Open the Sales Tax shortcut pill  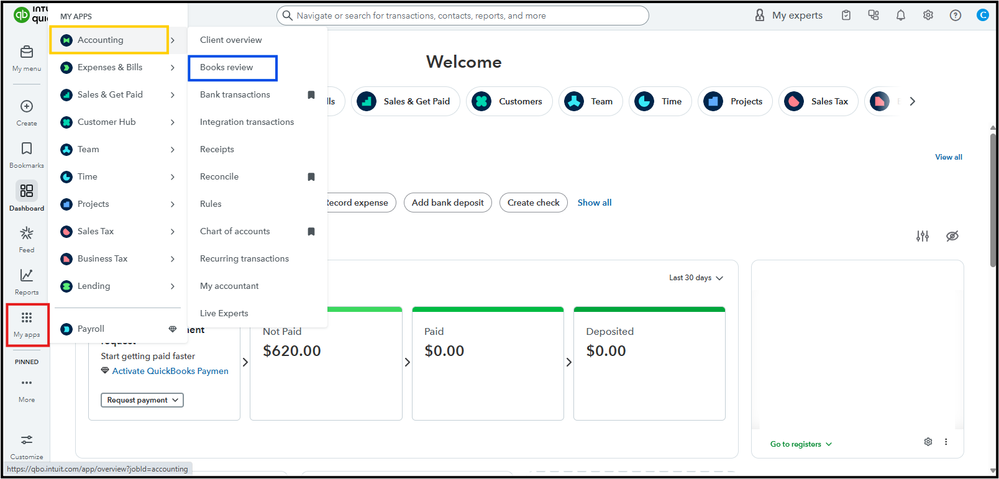pyautogui.click(x=817, y=101)
